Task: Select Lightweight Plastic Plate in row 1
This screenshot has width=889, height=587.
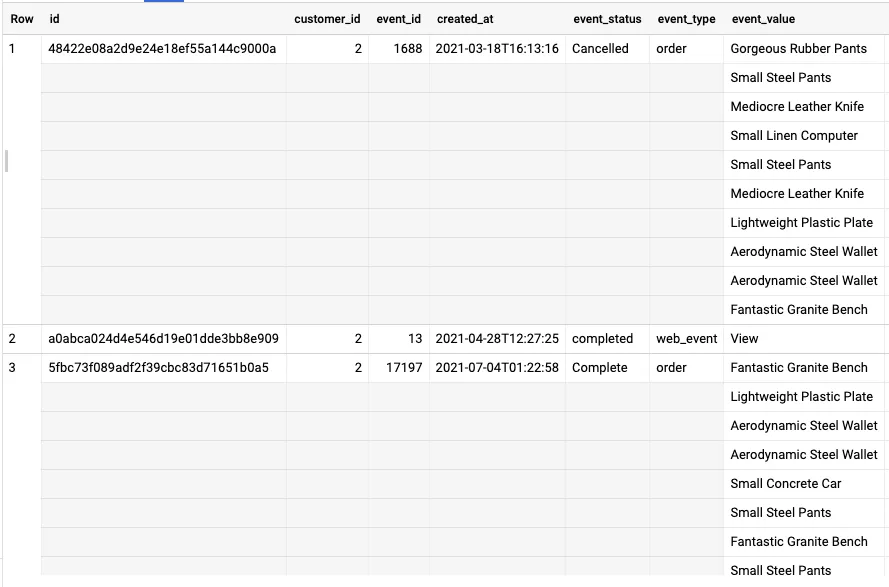Action: (801, 222)
